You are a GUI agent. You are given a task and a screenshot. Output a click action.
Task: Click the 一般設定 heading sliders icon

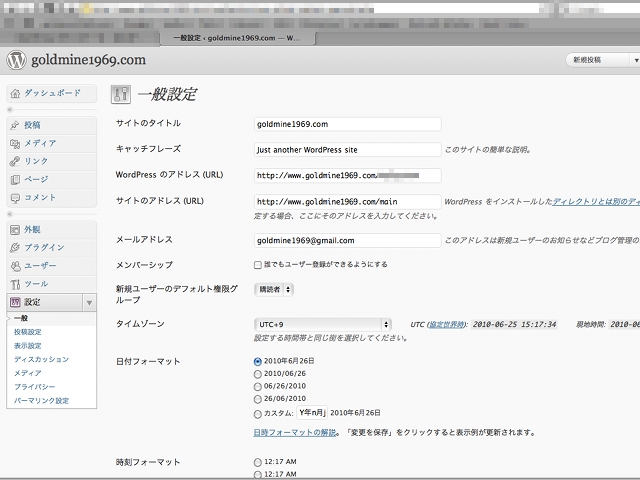click(x=121, y=95)
